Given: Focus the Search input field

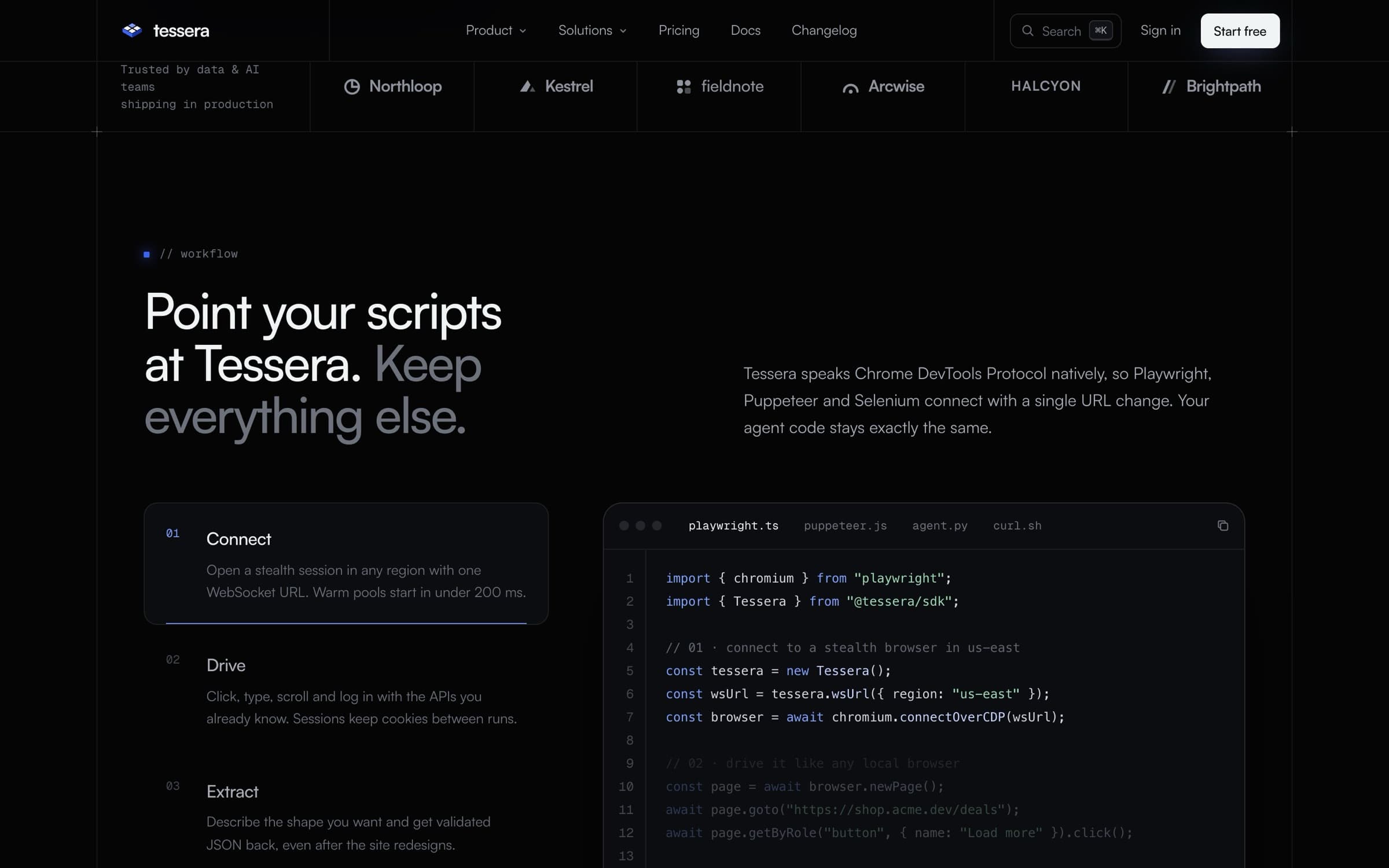Looking at the screenshot, I should click(x=1065, y=31).
